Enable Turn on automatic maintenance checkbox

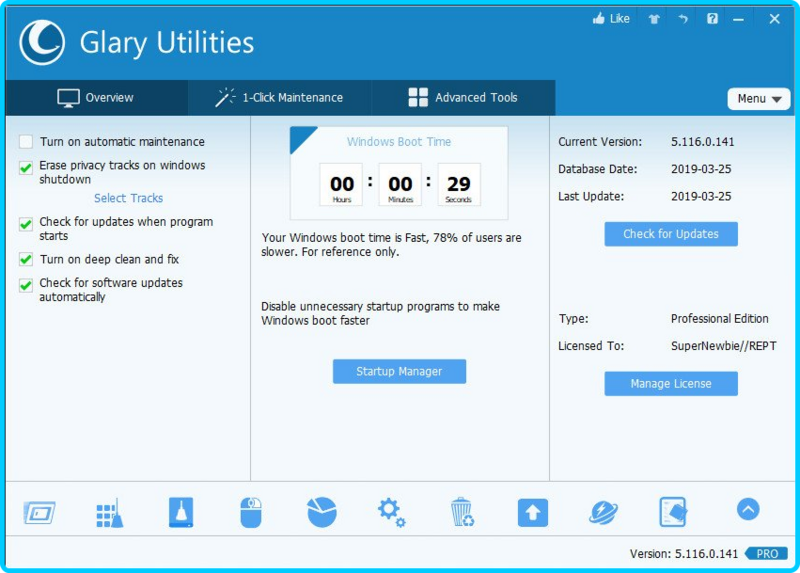26,141
